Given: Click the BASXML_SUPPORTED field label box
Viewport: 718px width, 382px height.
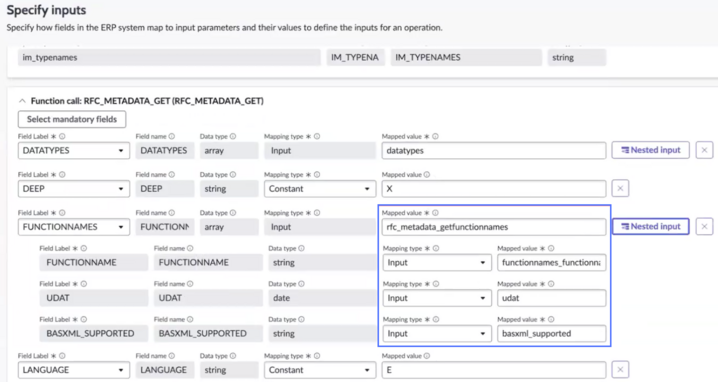Looking at the screenshot, I should tap(93, 333).
